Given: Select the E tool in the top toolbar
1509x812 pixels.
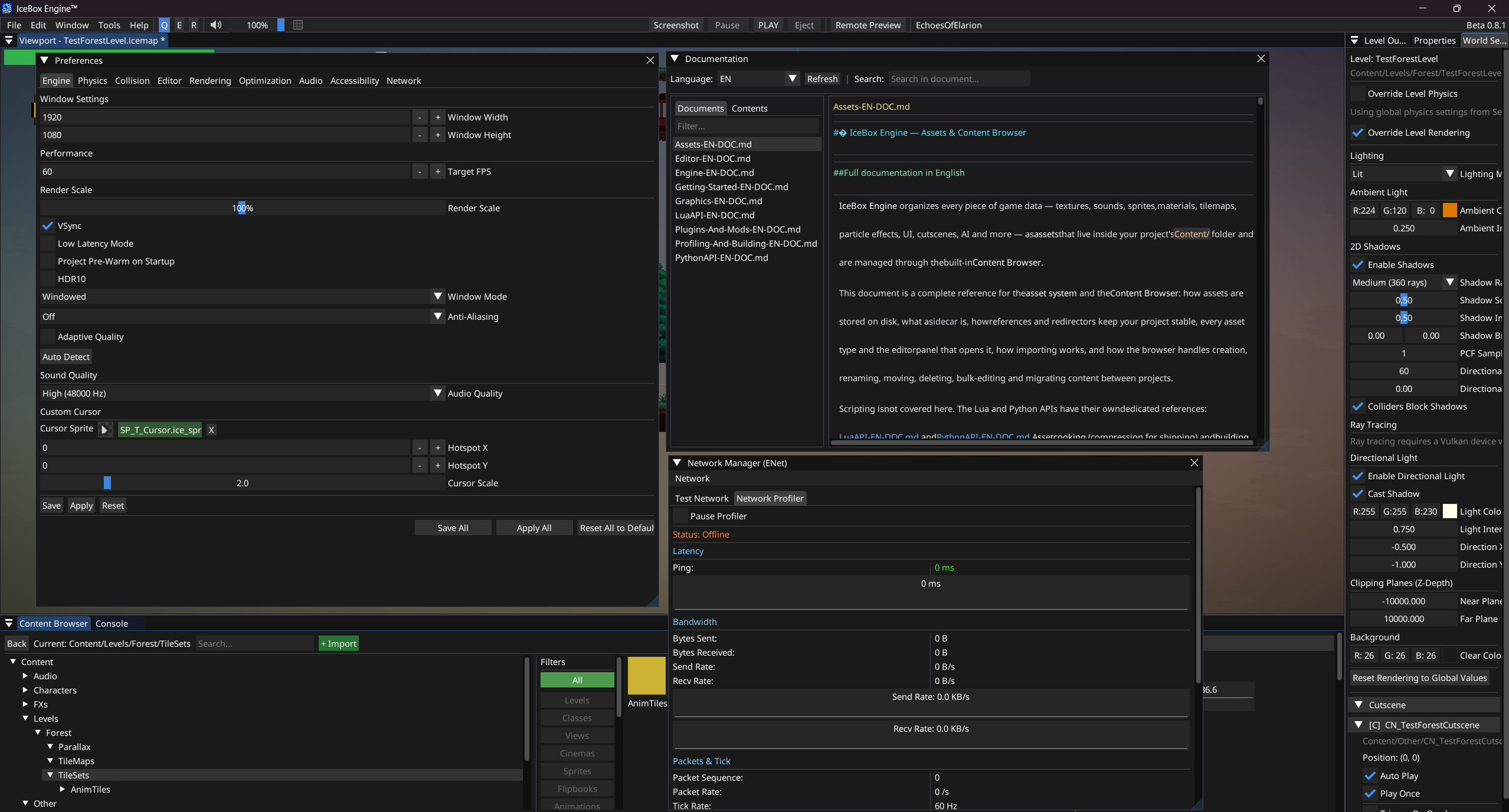Looking at the screenshot, I should click(x=179, y=25).
